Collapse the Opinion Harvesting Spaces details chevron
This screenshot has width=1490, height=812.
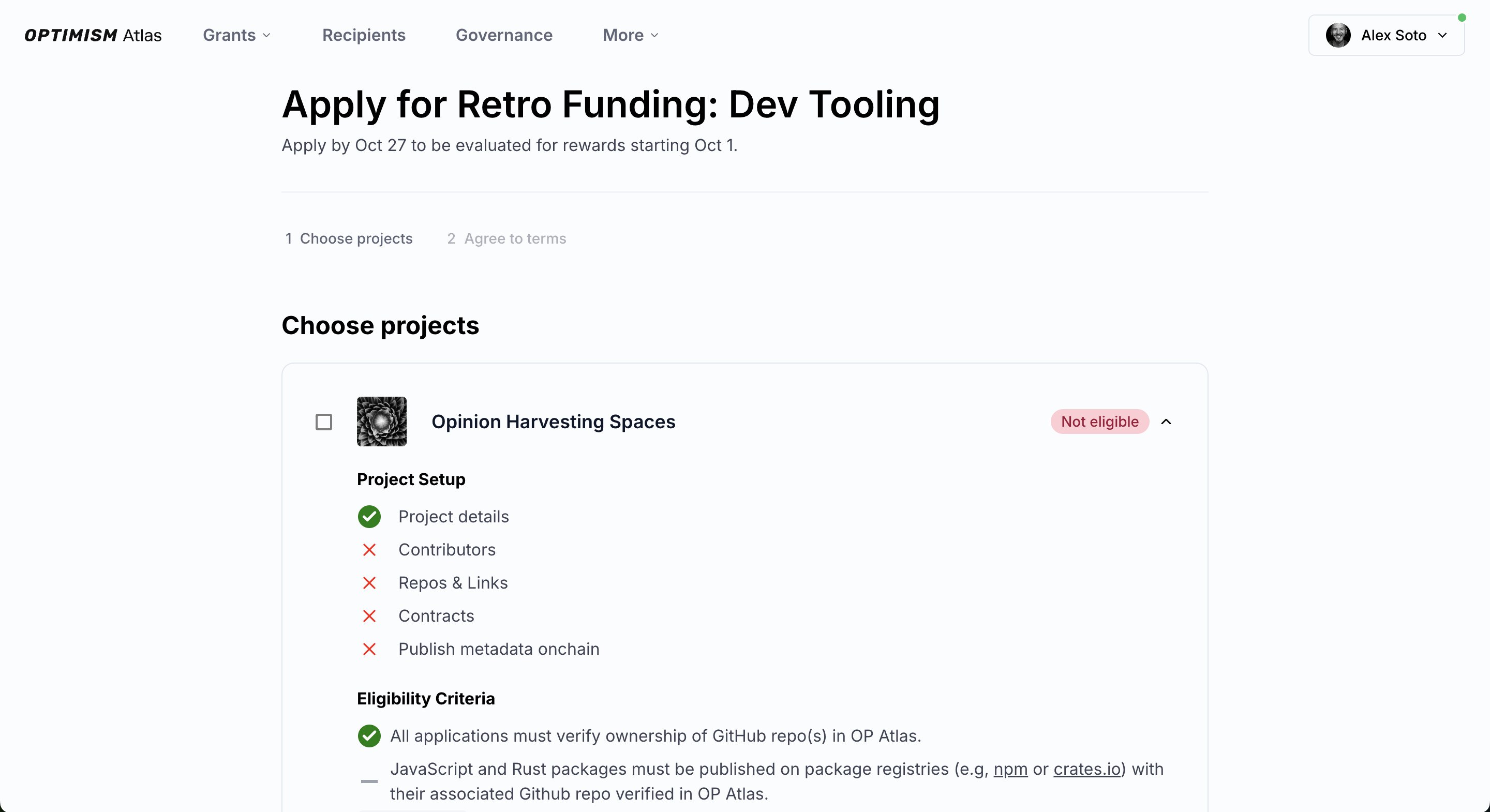pyautogui.click(x=1166, y=422)
